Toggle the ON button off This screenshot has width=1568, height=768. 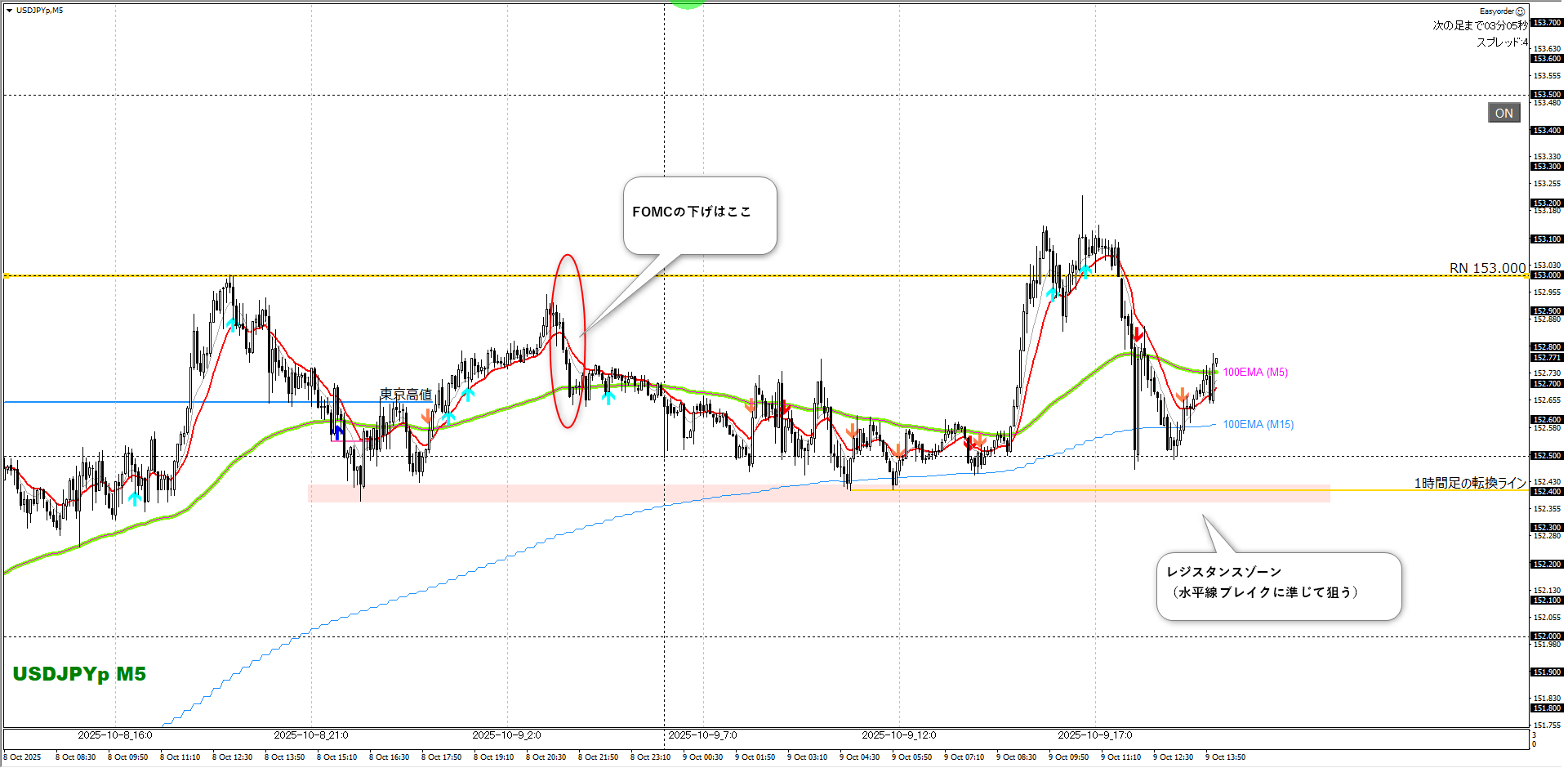point(1503,114)
